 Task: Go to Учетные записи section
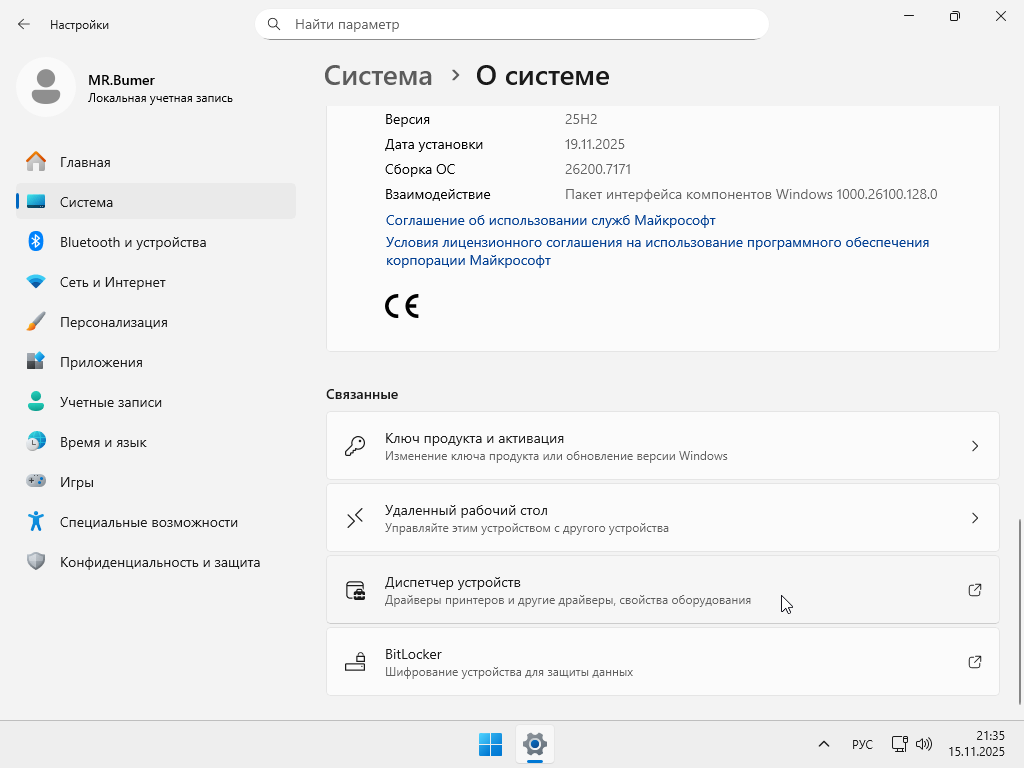click(110, 402)
